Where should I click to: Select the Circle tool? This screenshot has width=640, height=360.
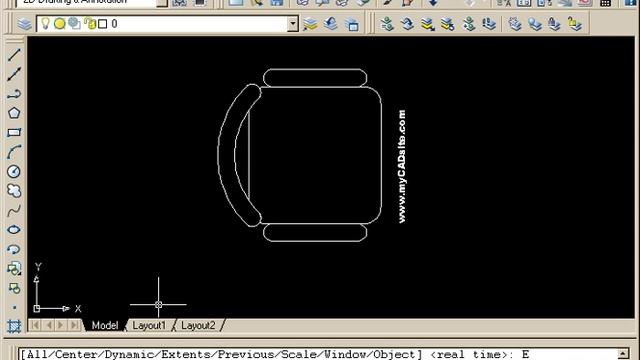[x=14, y=171]
